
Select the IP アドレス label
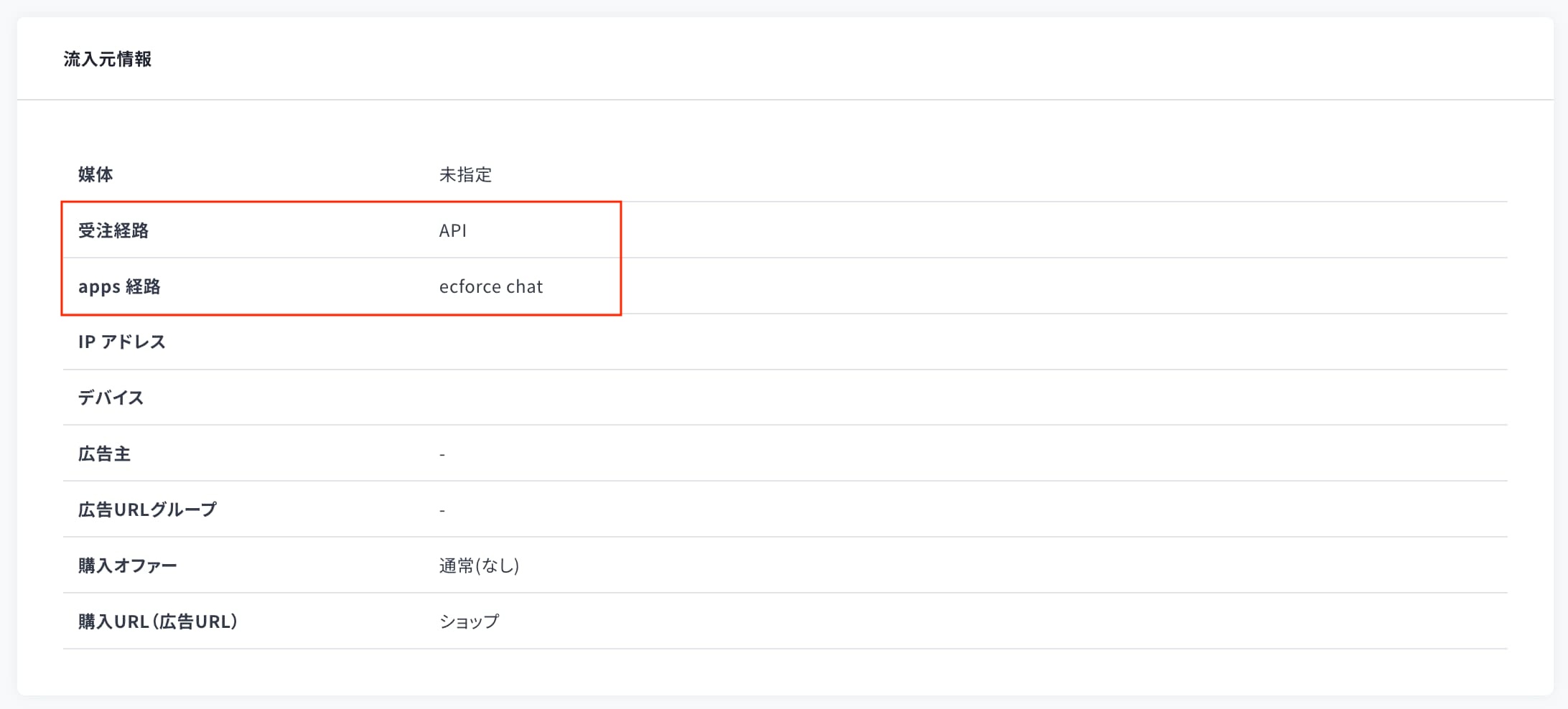coord(122,342)
